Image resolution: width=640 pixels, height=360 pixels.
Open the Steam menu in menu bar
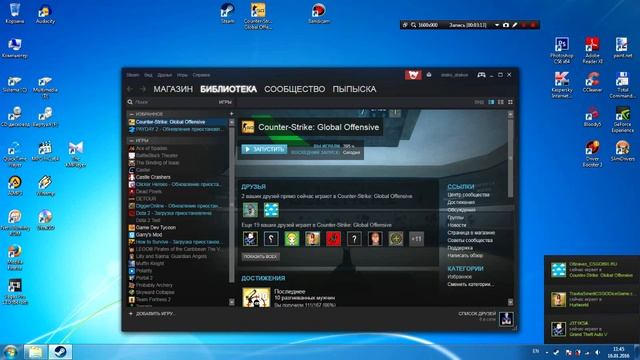pos(133,75)
